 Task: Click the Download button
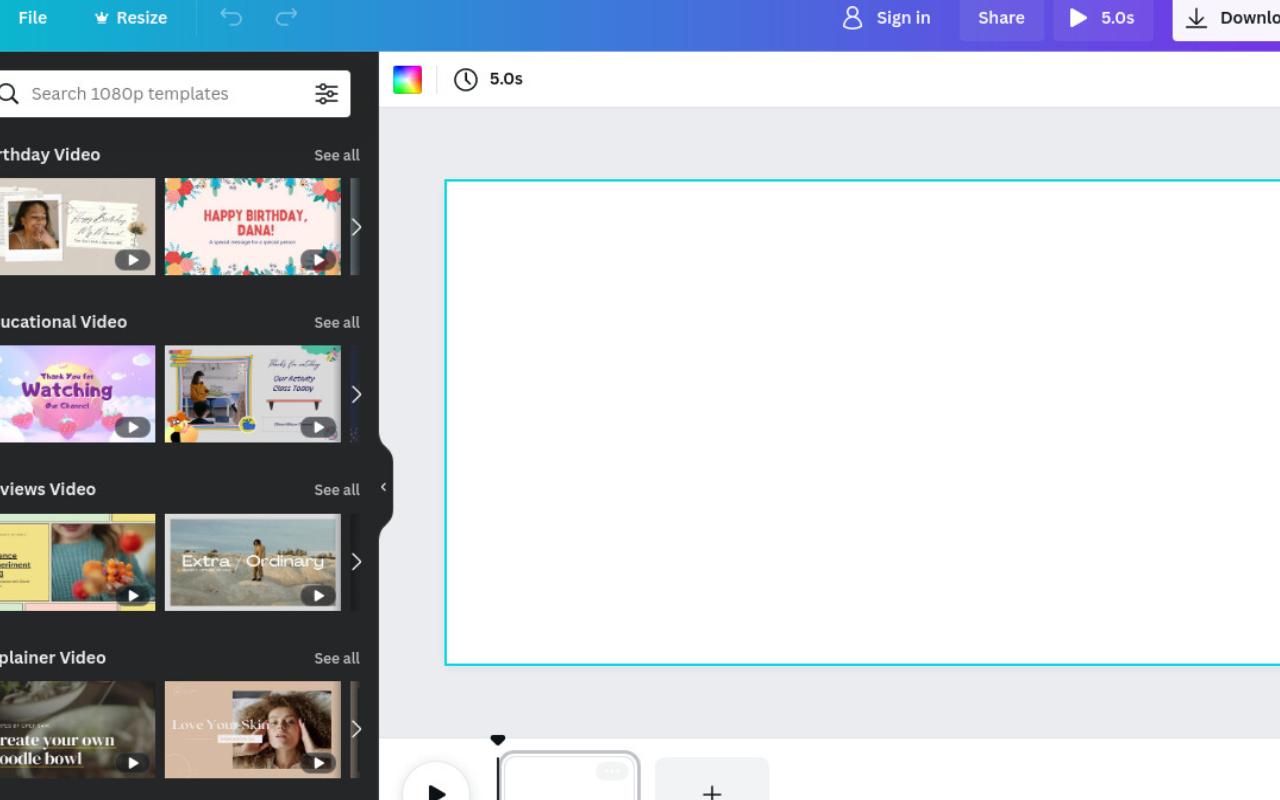[1228, 18]
